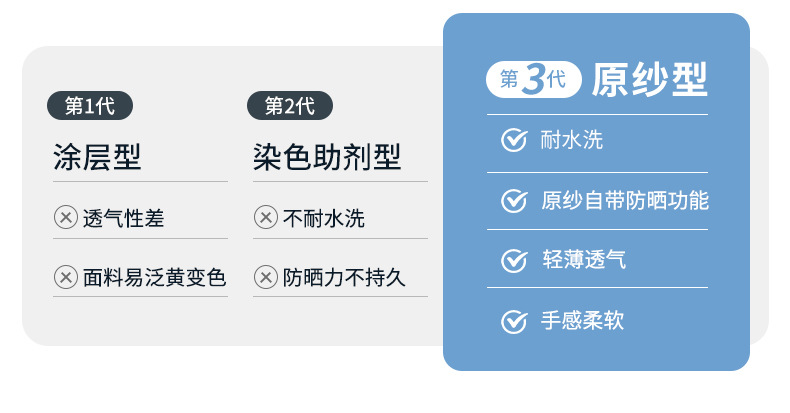This screenshot has height=413, width=790.
Task: Click the 涂层型 heading
Action: click(x=97, y=157)
